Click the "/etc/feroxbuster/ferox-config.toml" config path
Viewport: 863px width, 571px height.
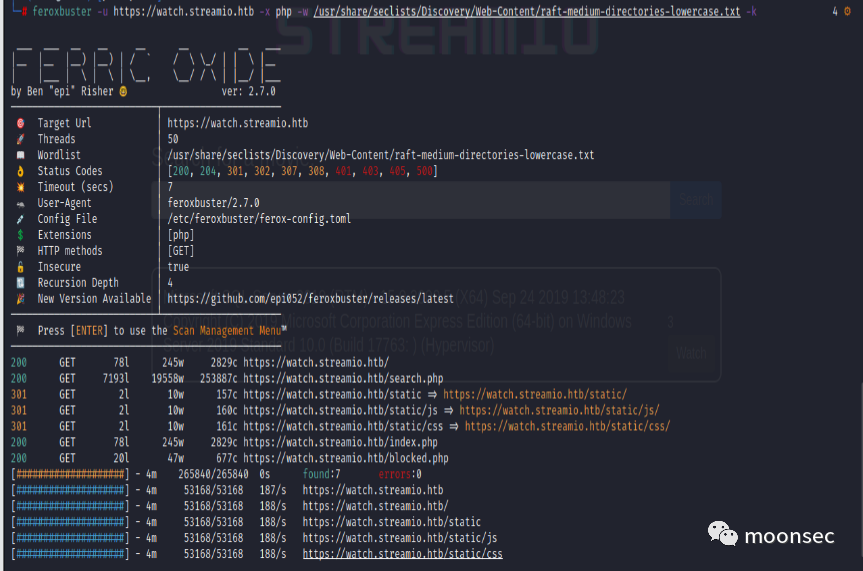coord(259,219)
